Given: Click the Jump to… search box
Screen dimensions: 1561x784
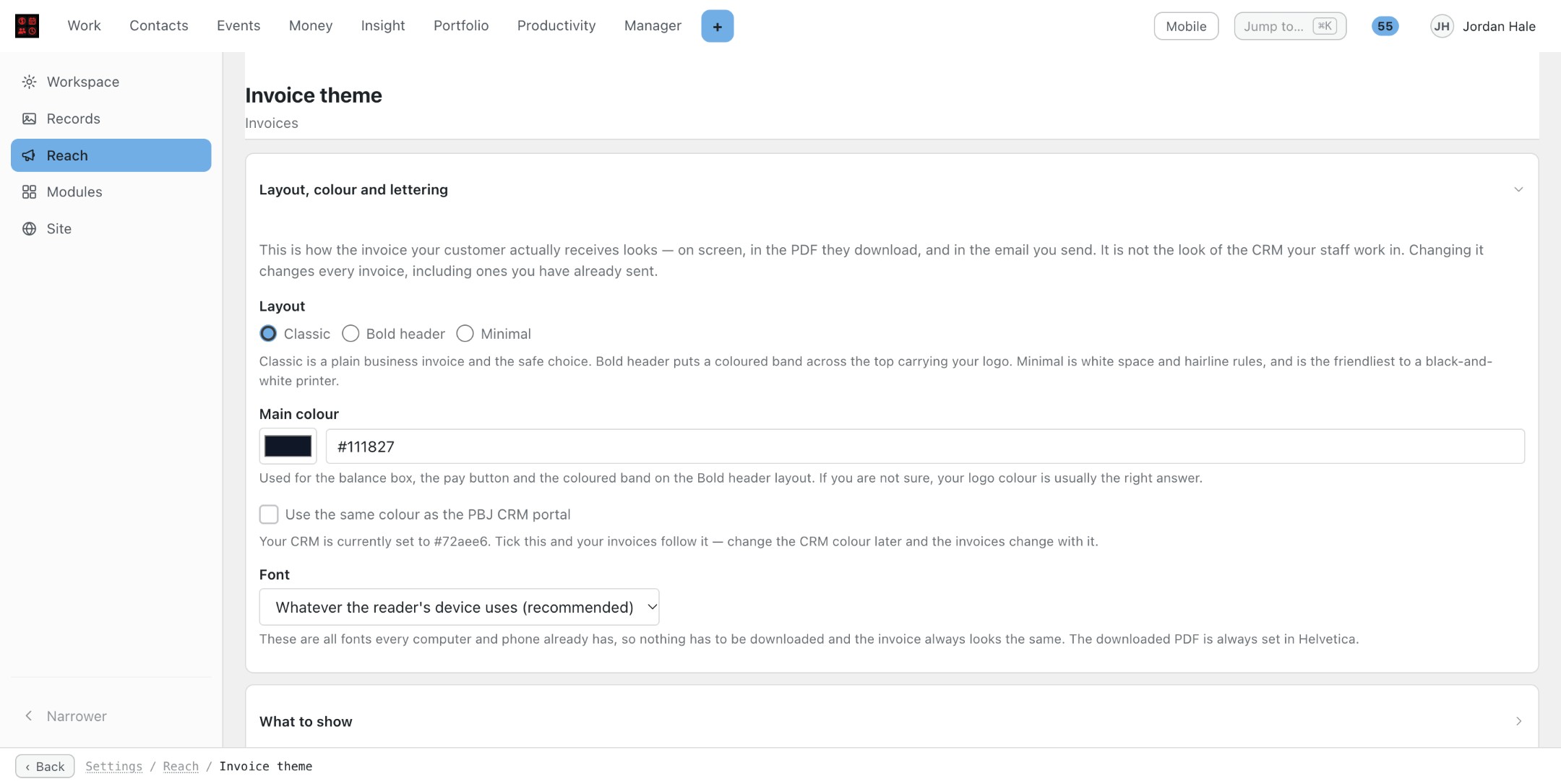Looking at the screenshot, I should 1290,26.
